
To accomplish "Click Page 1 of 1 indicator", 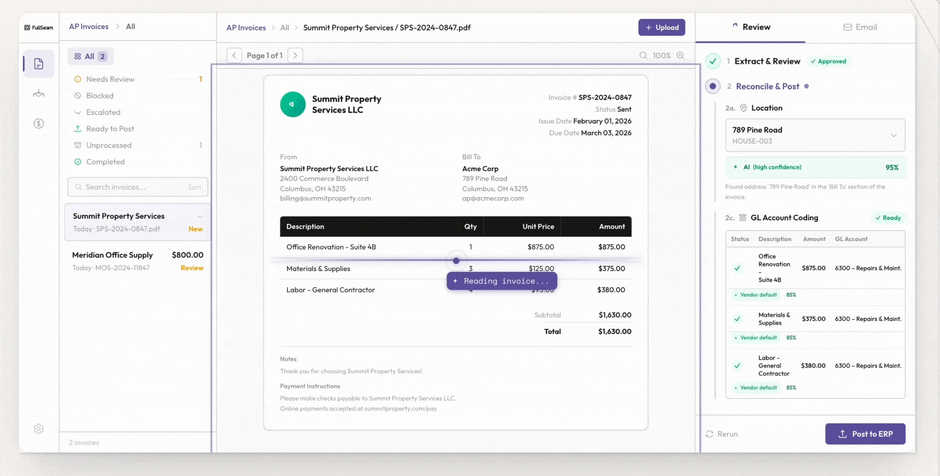I will [x=264, y=56].
